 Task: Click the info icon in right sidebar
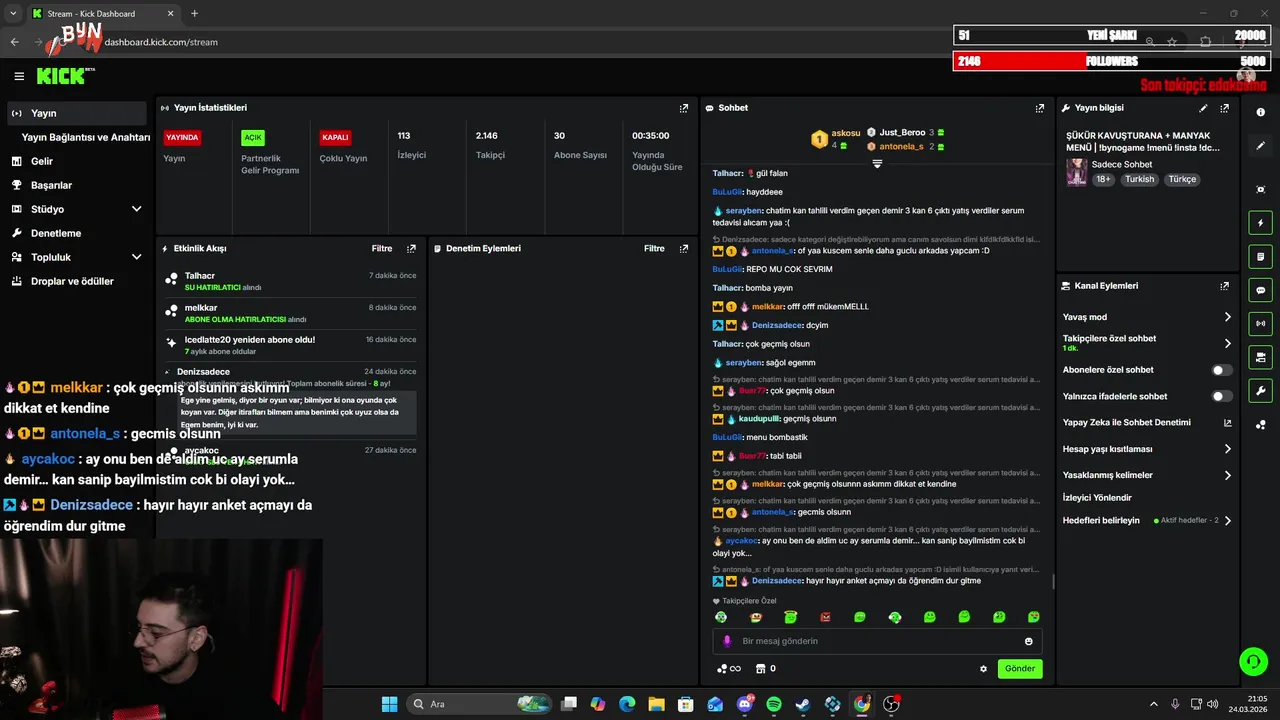pos(1261,113)
